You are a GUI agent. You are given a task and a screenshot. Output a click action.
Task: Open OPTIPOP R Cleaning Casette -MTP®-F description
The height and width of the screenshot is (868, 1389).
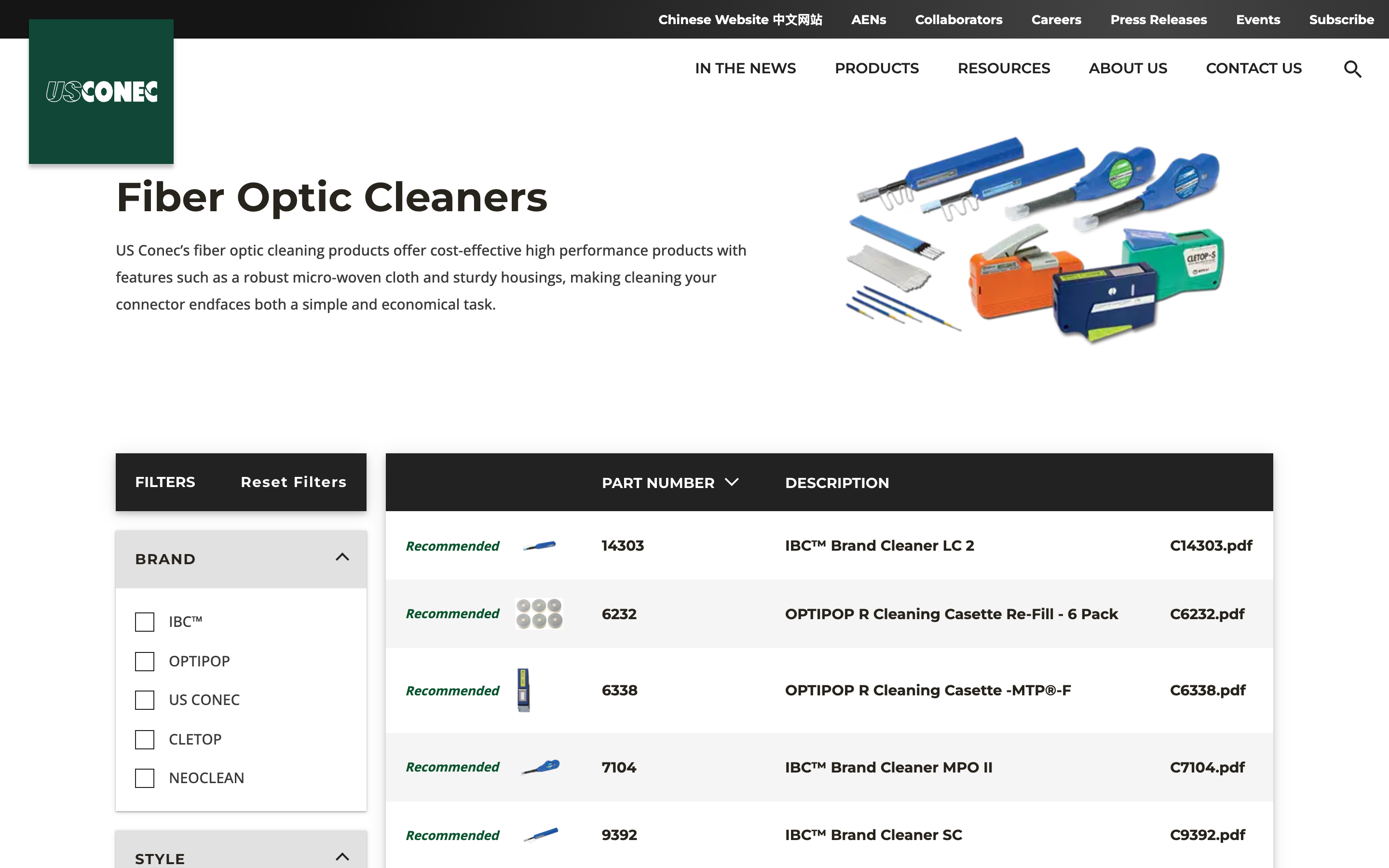(x=927, y=690)
